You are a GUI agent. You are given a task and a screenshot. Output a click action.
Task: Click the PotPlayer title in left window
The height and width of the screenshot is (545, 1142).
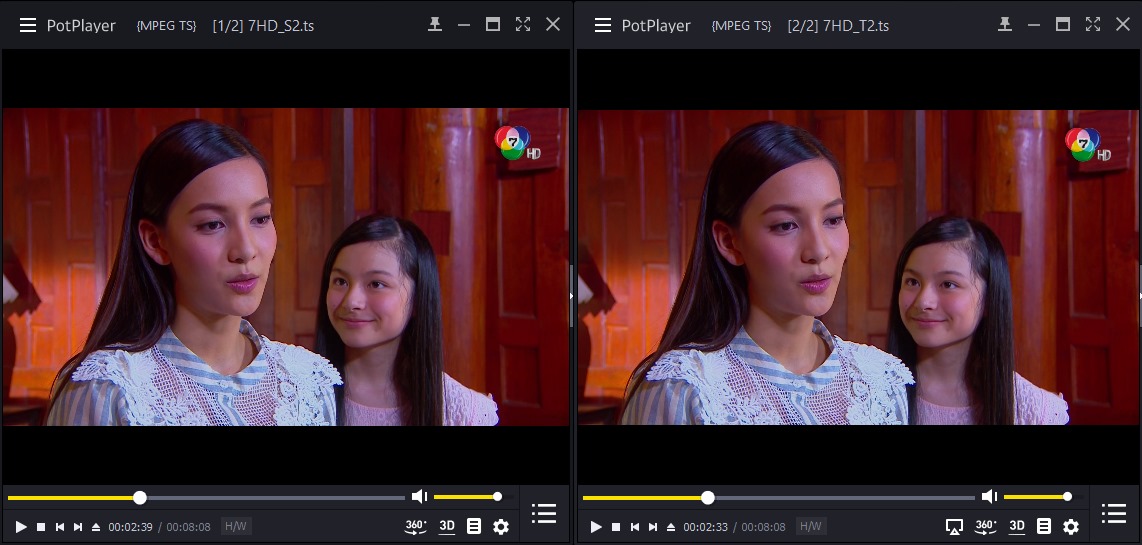82,26
